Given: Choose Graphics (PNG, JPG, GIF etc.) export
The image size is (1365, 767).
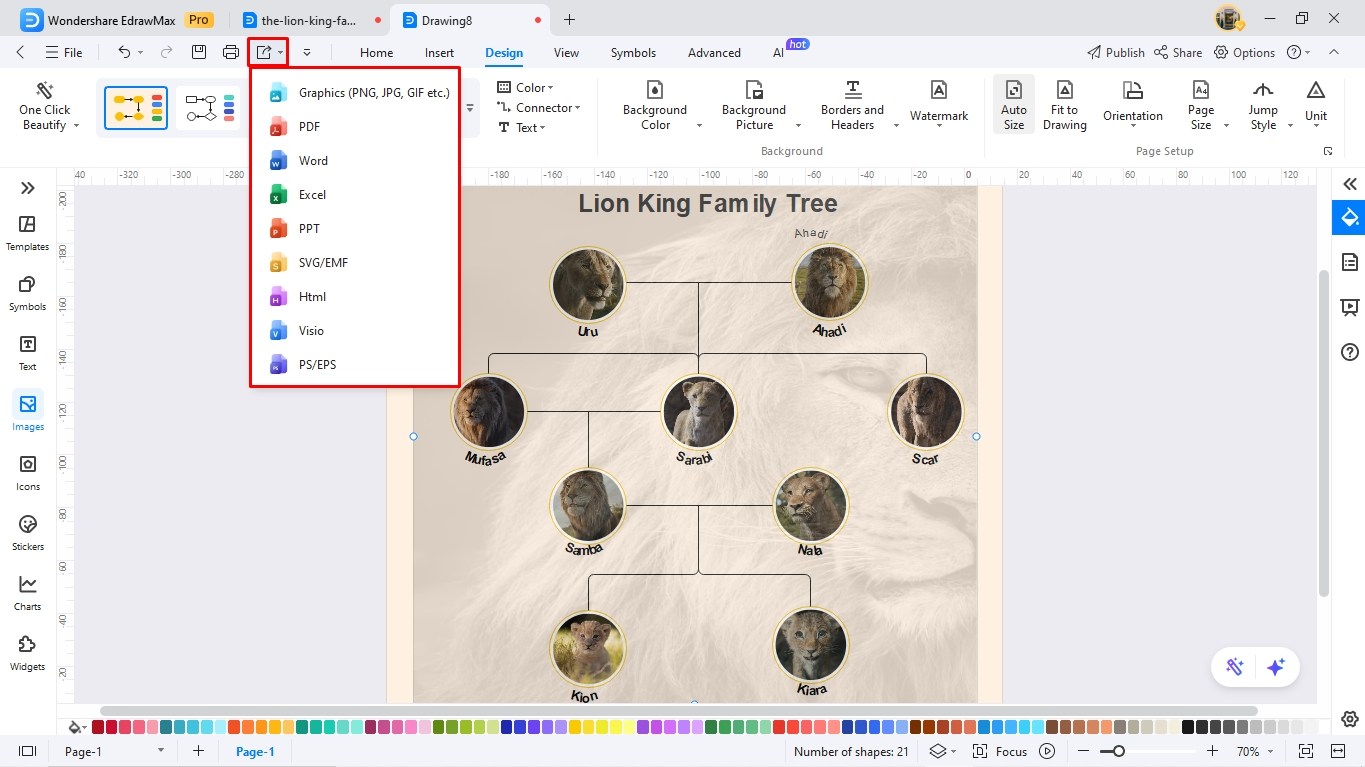Looking at the screenshot, I should [x=355, y=93].
